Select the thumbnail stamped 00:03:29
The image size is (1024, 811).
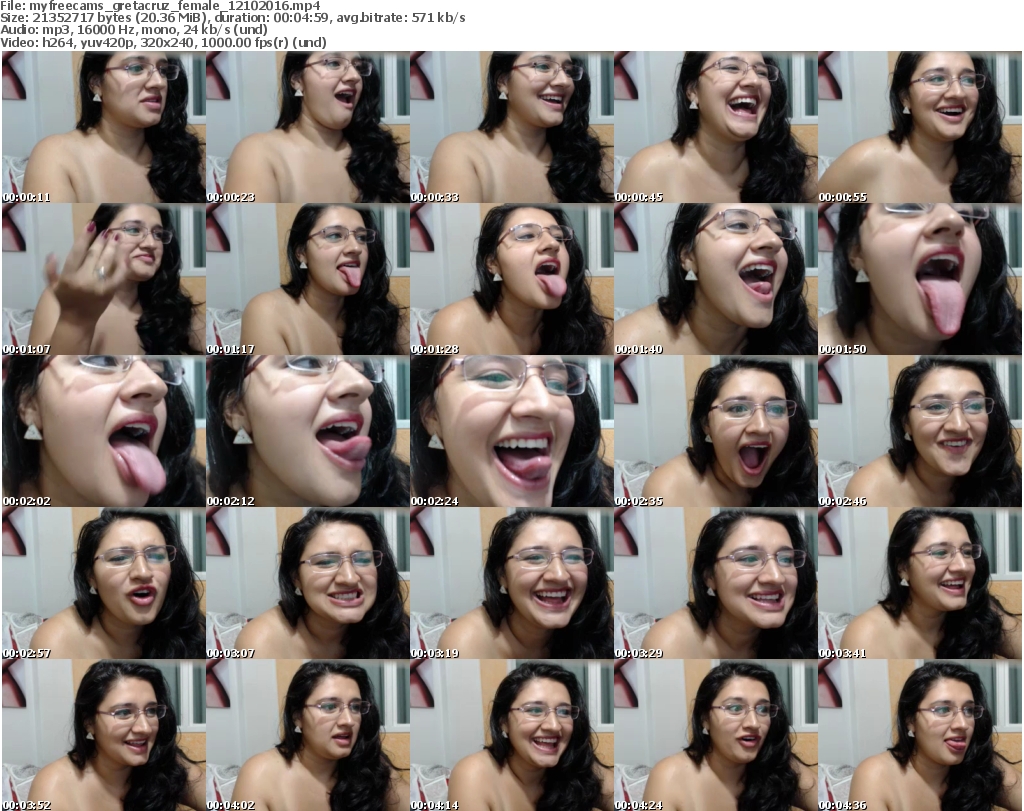pyautogui.click(x=716, y=583)
